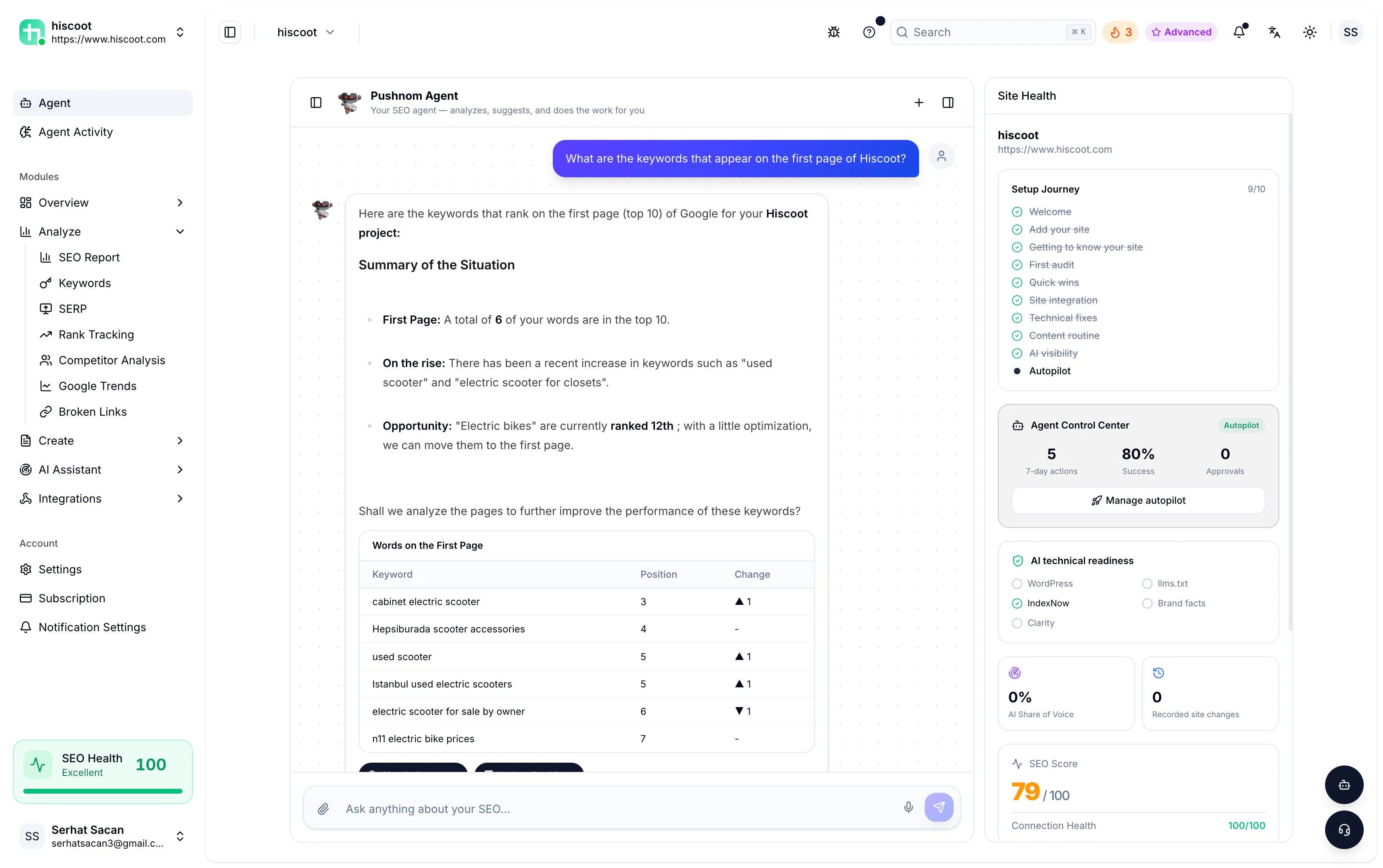Click the Site Health panel scrollbar

point(1291,372)
